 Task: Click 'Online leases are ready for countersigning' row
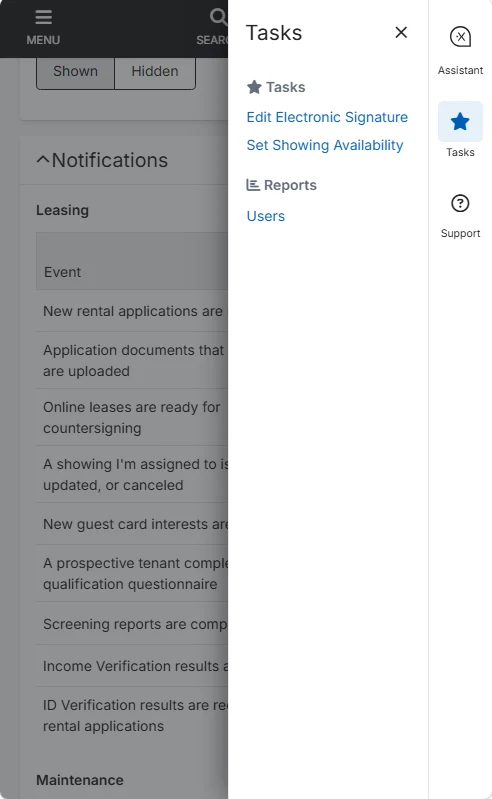(x=132, y=417)
